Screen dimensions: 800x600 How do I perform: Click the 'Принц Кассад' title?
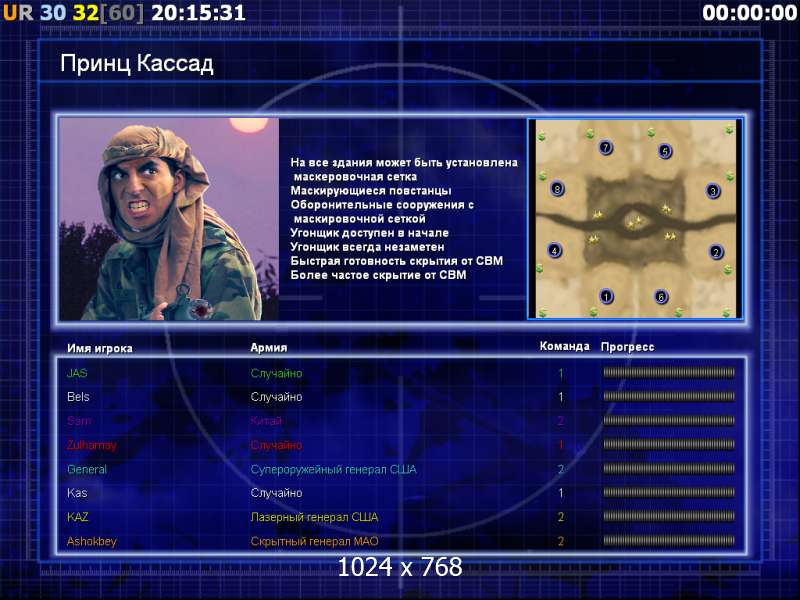(x=137, y=64)
